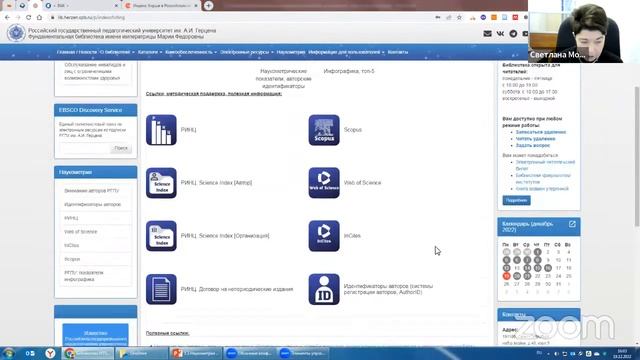The image size is (640, 360).
Task: Open Наукометрические показатели авторские идентификаторы link
Action: point(283,79)
